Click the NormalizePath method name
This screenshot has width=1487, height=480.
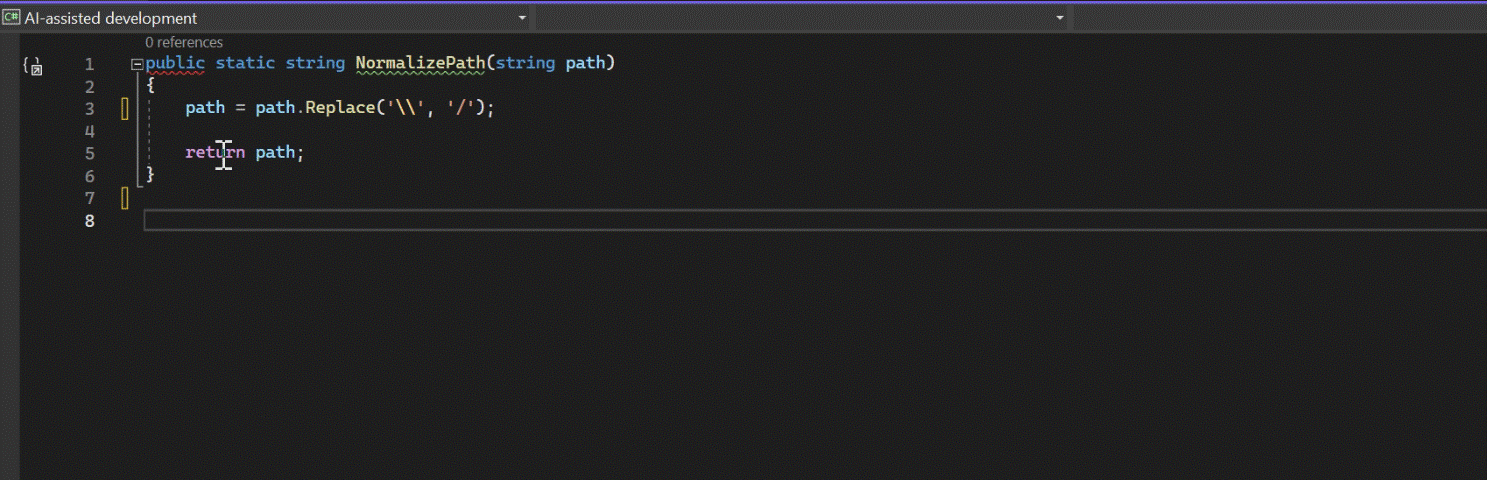(420, 63)
